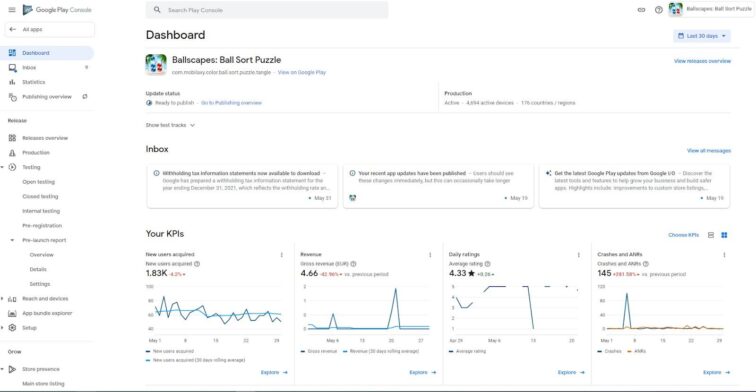Click the Ballscapes app icon in dashboard
Screen dimensions: 756x392
[x=156, y=65]
